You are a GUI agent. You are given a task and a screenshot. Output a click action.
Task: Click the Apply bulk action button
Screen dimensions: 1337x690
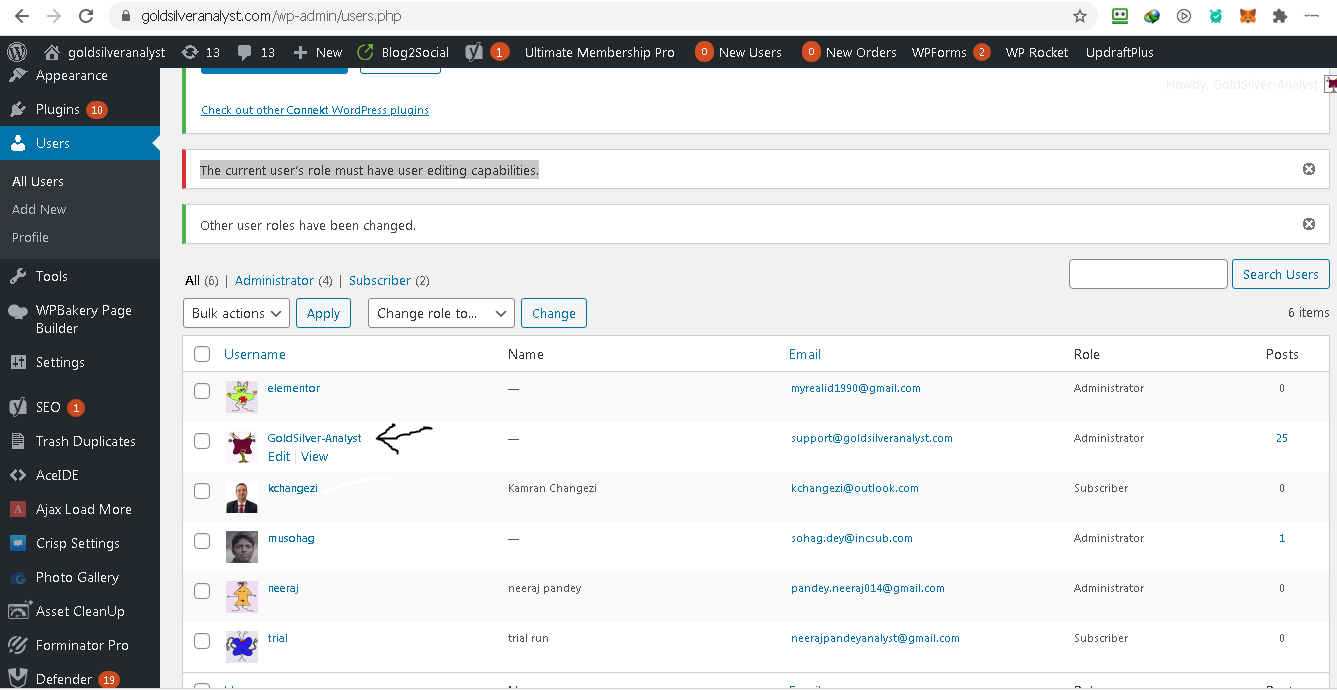tap(323, 313)
